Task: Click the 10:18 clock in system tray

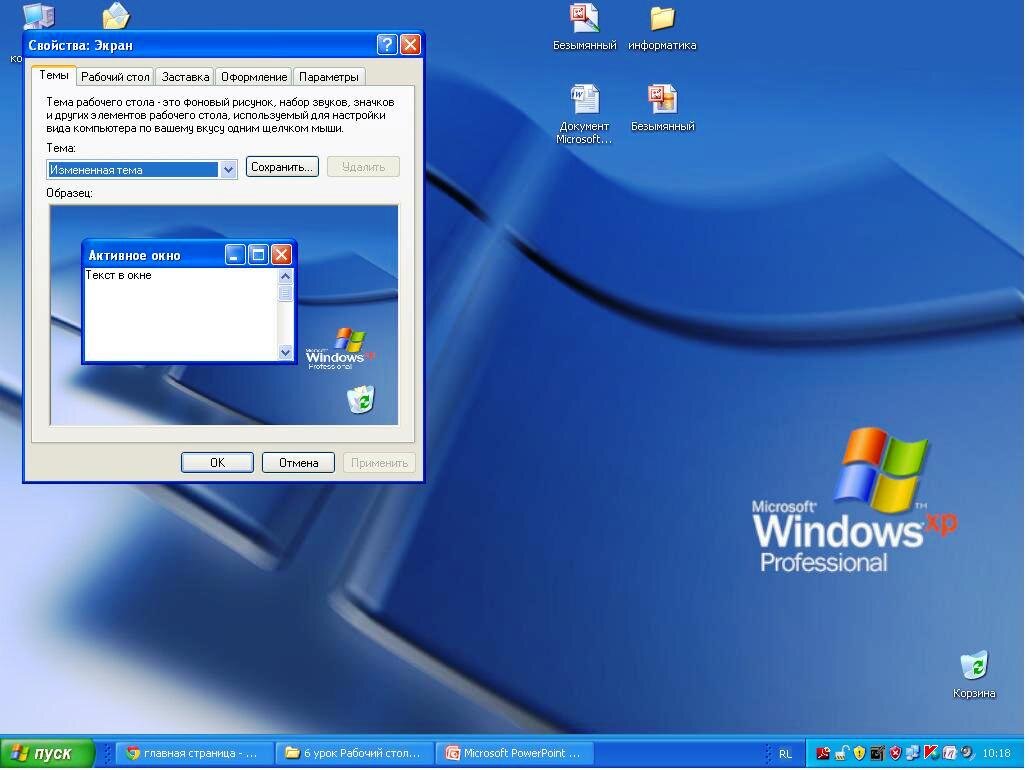Action: 996,753
